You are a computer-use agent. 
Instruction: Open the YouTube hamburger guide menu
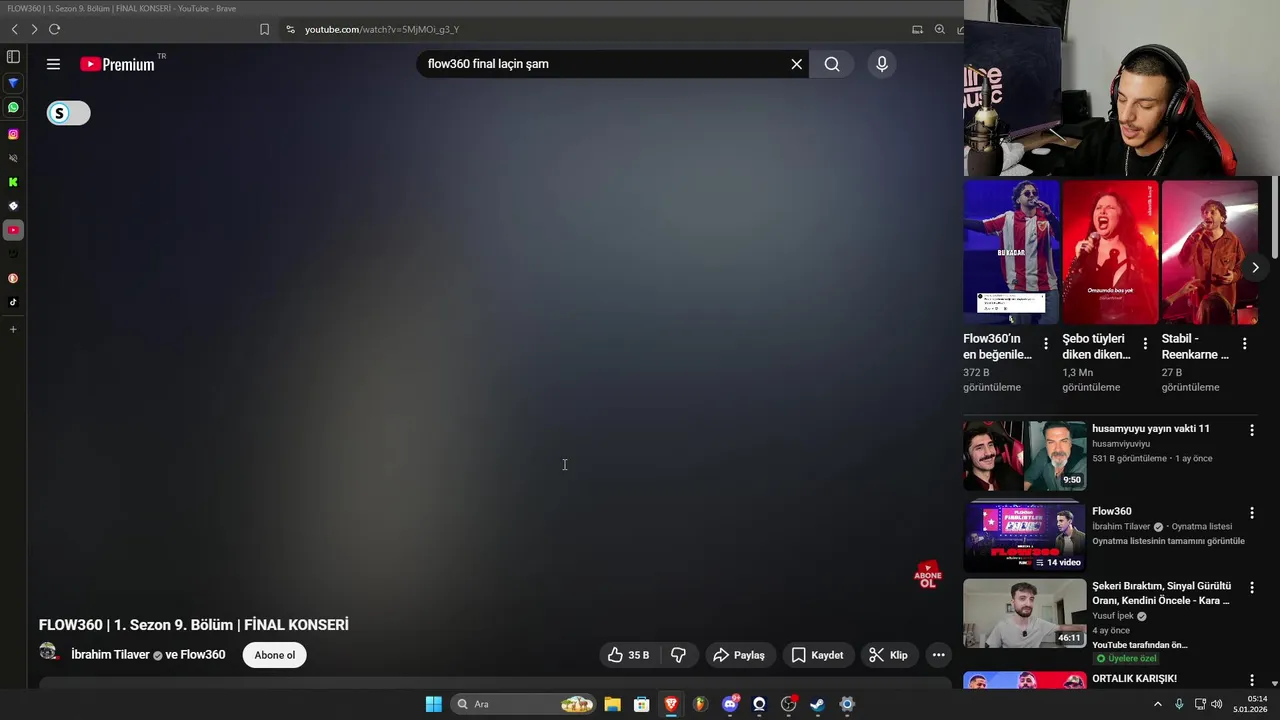point(53,64)
